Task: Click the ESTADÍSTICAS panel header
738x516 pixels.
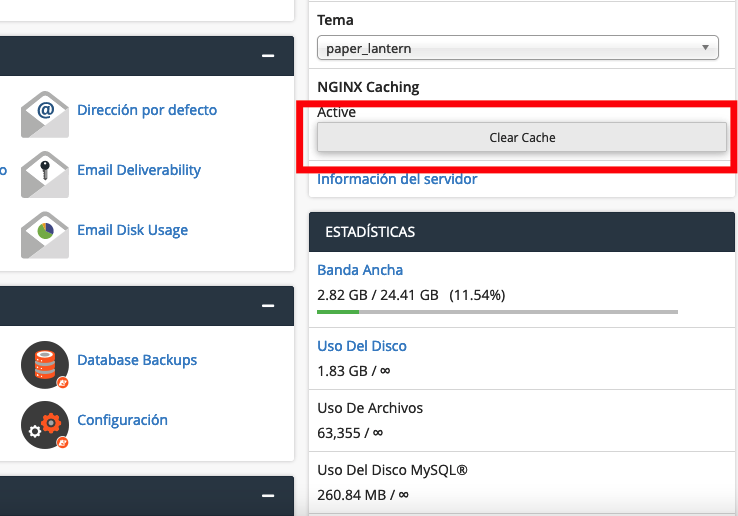Action: coord(521,232)
